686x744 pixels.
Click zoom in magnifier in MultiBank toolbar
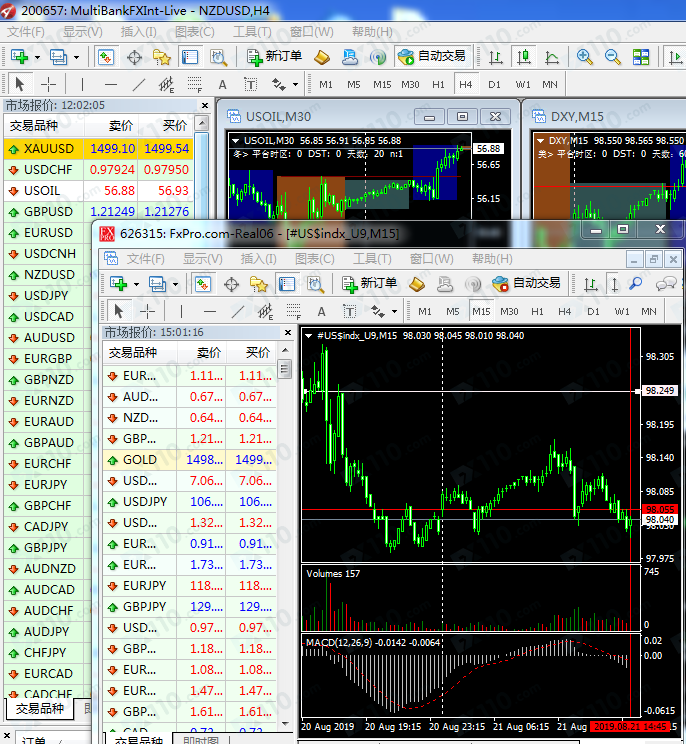tap(584, 57)
